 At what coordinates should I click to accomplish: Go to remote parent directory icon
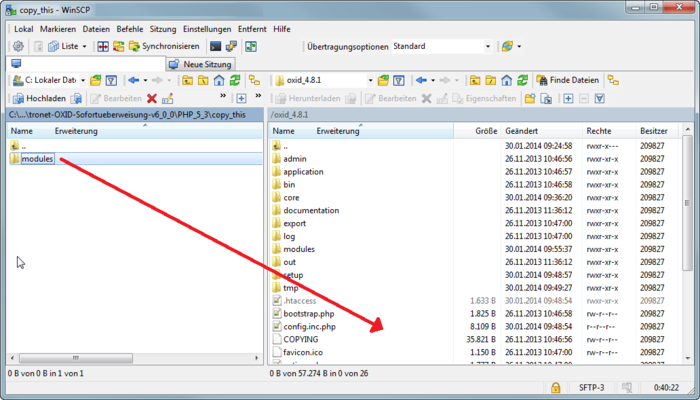click(475, 80)
